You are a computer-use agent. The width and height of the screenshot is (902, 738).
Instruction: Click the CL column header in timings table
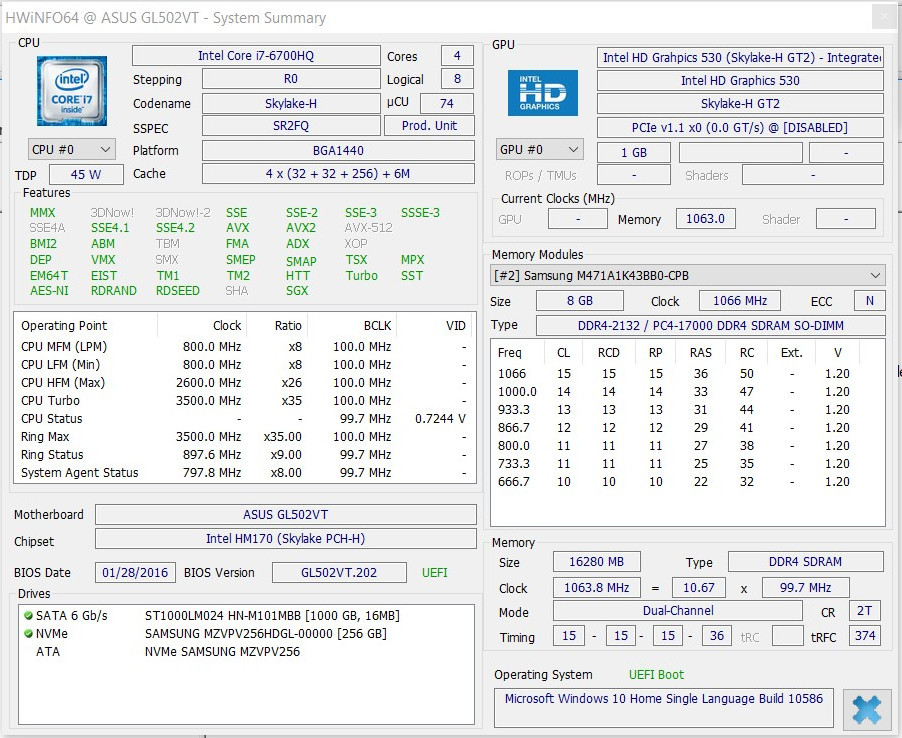[x=563, y=353]
